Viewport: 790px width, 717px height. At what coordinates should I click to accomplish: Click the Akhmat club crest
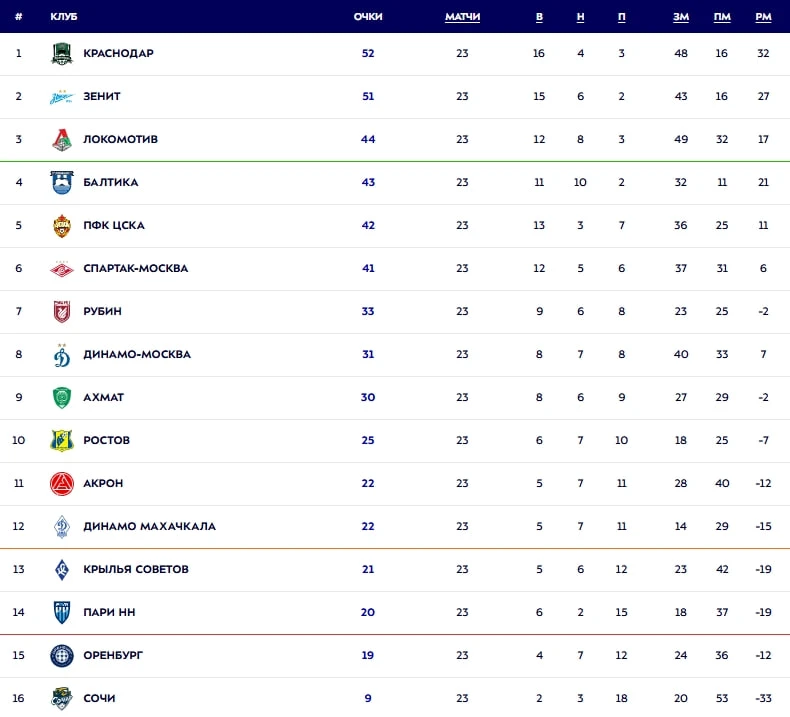pyautogui.click(x=62, y=398)
